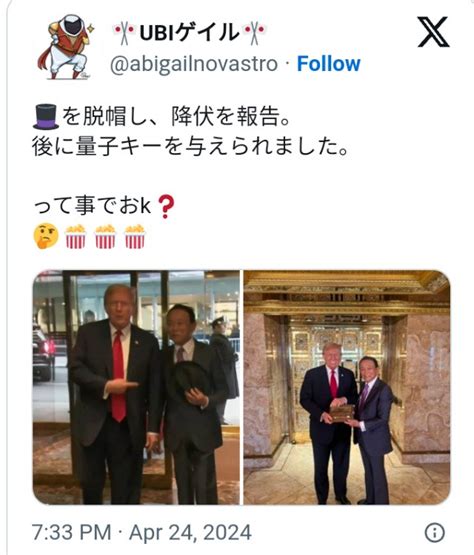Viewport: 474px width, 555px height.
Task: Click the line 後に量子キーを与えられました。
Action: pyautogui.click(x=190, y=146)
